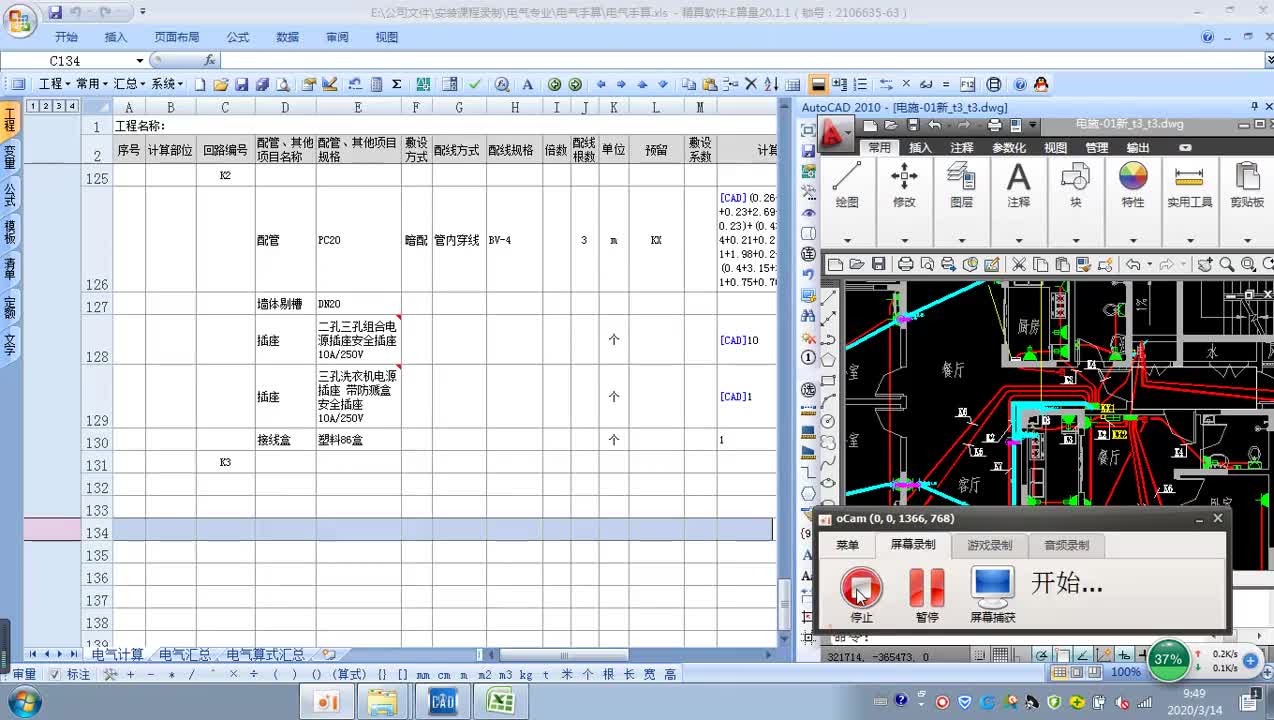
Task: Click the 屏幕捕获 screen capture monitor icon
Action: (x=992, y=588)
